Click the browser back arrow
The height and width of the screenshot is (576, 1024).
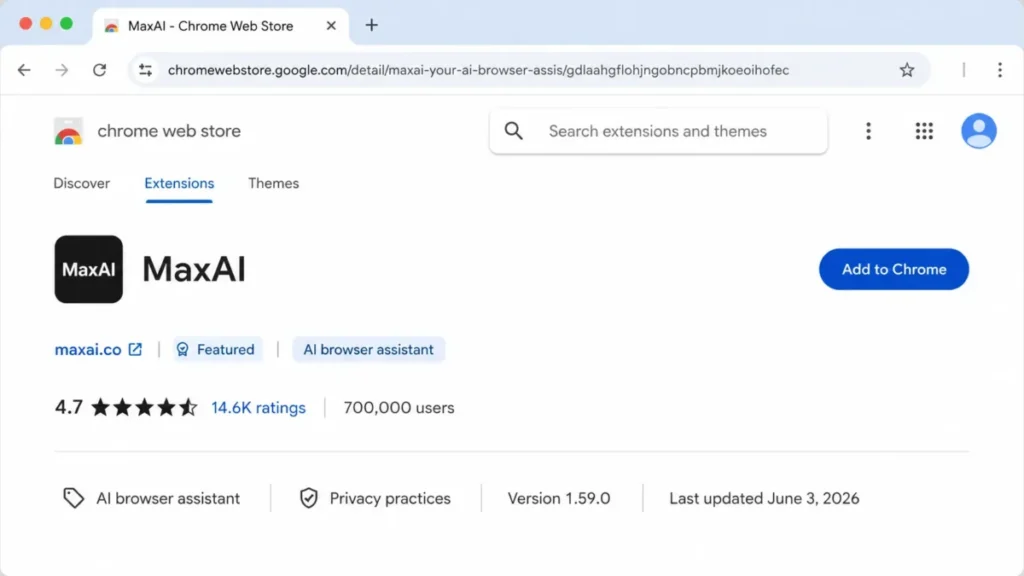point(24,70)
